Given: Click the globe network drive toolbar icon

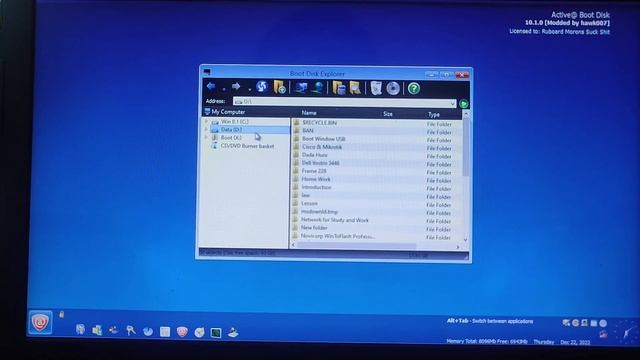Looking at the screenshot, I should point(318,88).
